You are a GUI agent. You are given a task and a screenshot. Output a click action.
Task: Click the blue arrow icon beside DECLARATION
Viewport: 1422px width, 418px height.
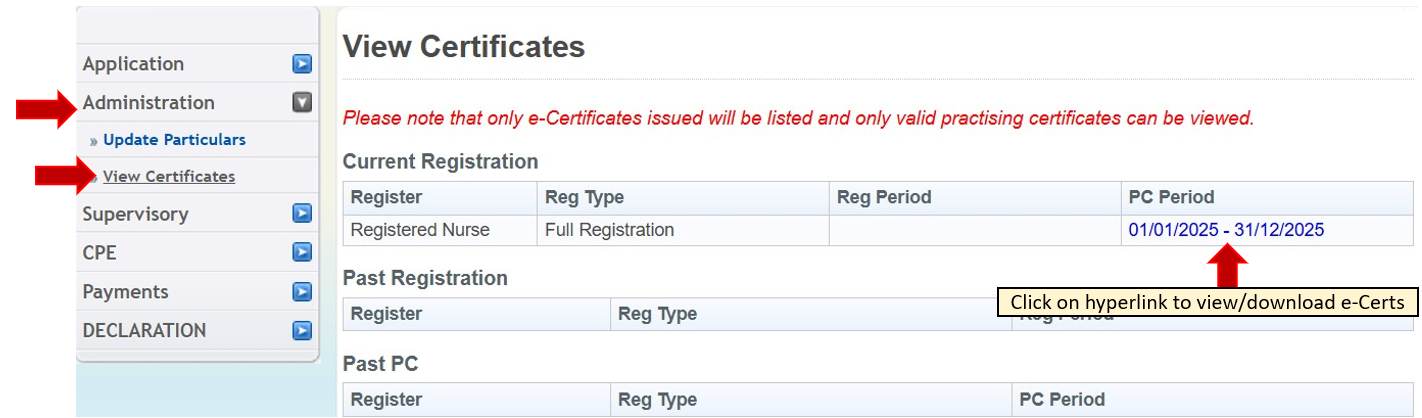click(302, 330)
